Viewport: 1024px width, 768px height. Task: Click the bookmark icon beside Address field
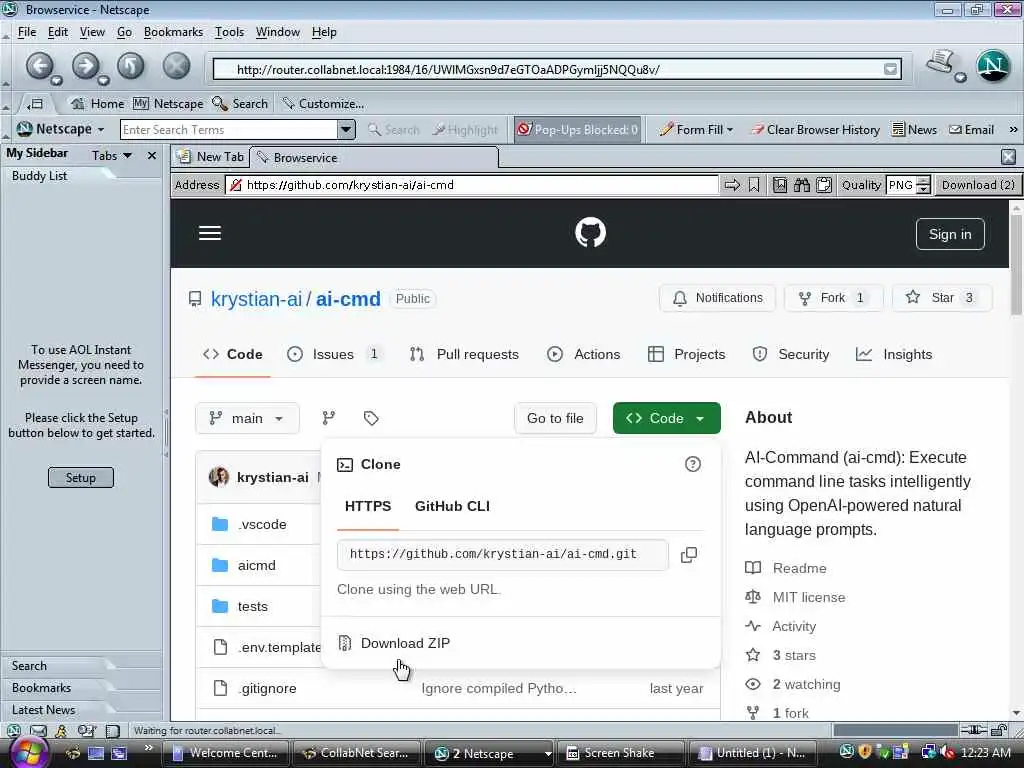754,185
